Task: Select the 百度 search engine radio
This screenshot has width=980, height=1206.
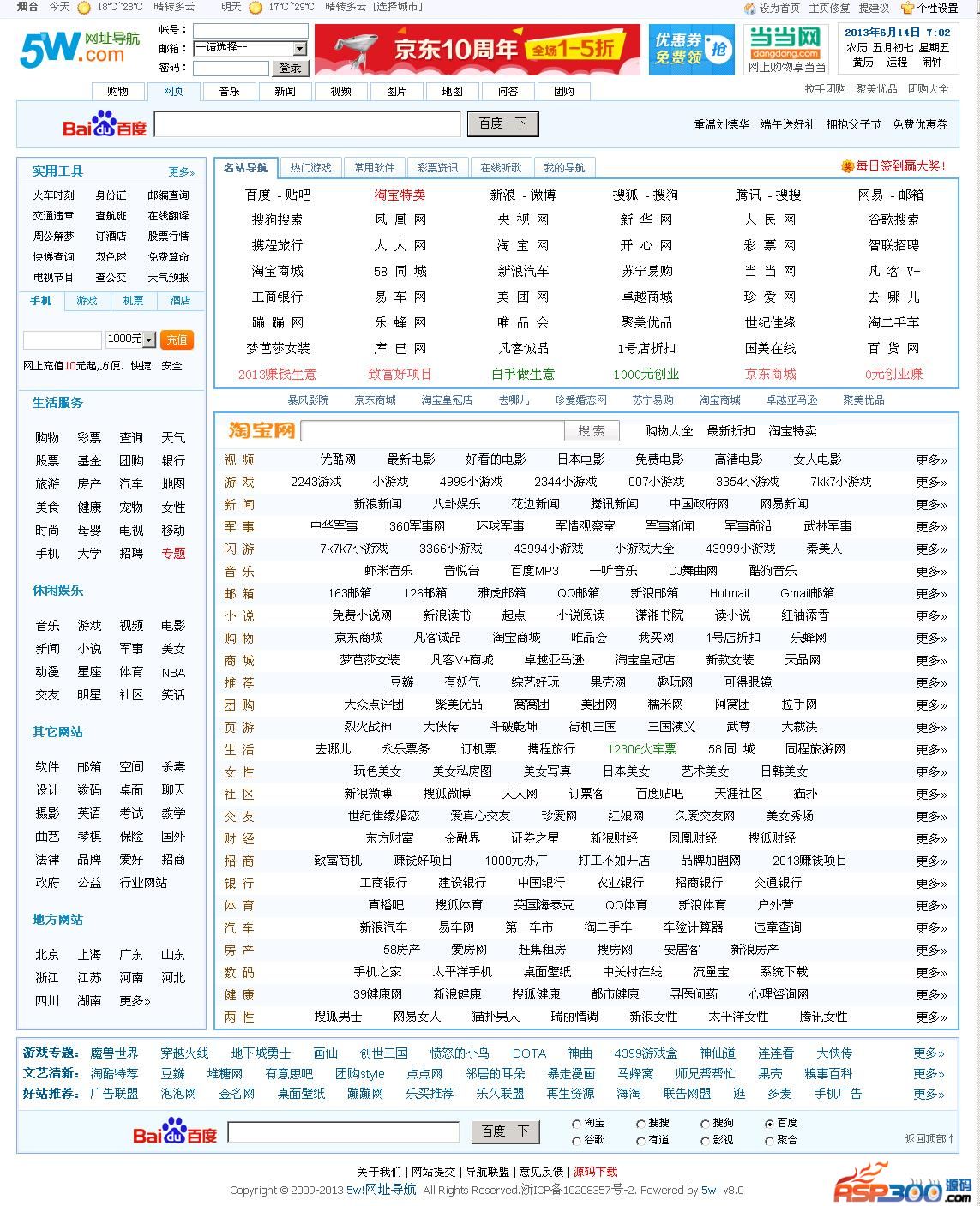Action: click(x=769, y=1124)
